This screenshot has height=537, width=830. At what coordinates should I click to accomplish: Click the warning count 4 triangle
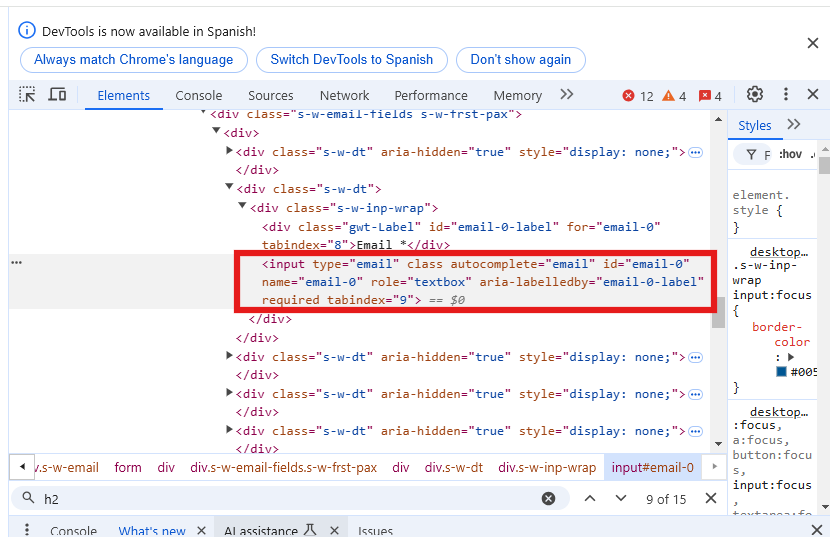(674, 96)
